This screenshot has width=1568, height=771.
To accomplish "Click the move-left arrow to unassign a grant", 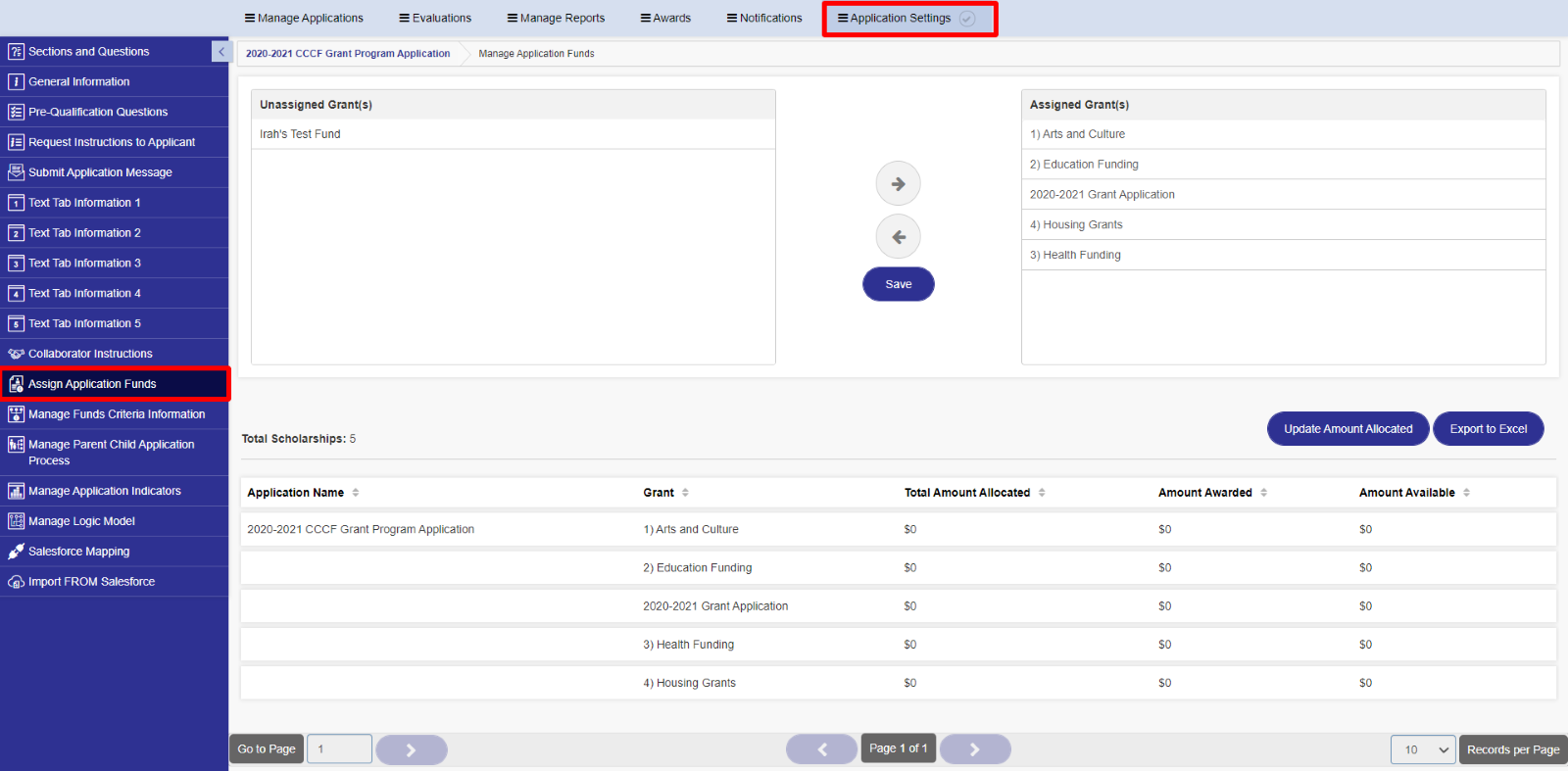I will click(x=898, y=237).
